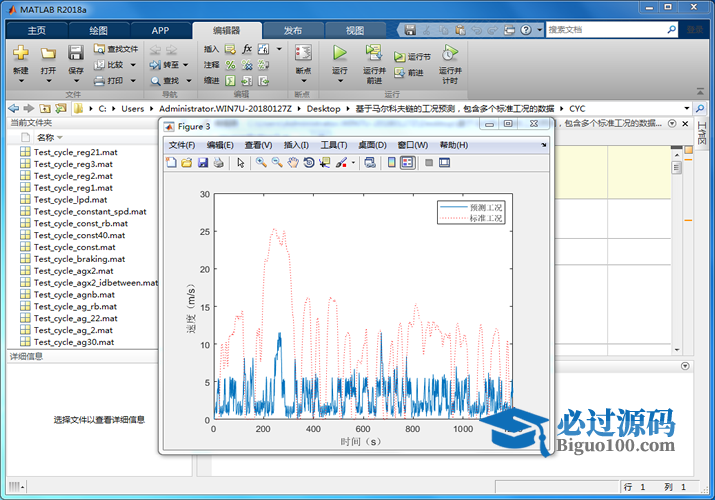The width and height of the screenshot is (715, 500).
Task: Open Figure 3 Tools (工具) menu
Action: (x=333, y=145)
